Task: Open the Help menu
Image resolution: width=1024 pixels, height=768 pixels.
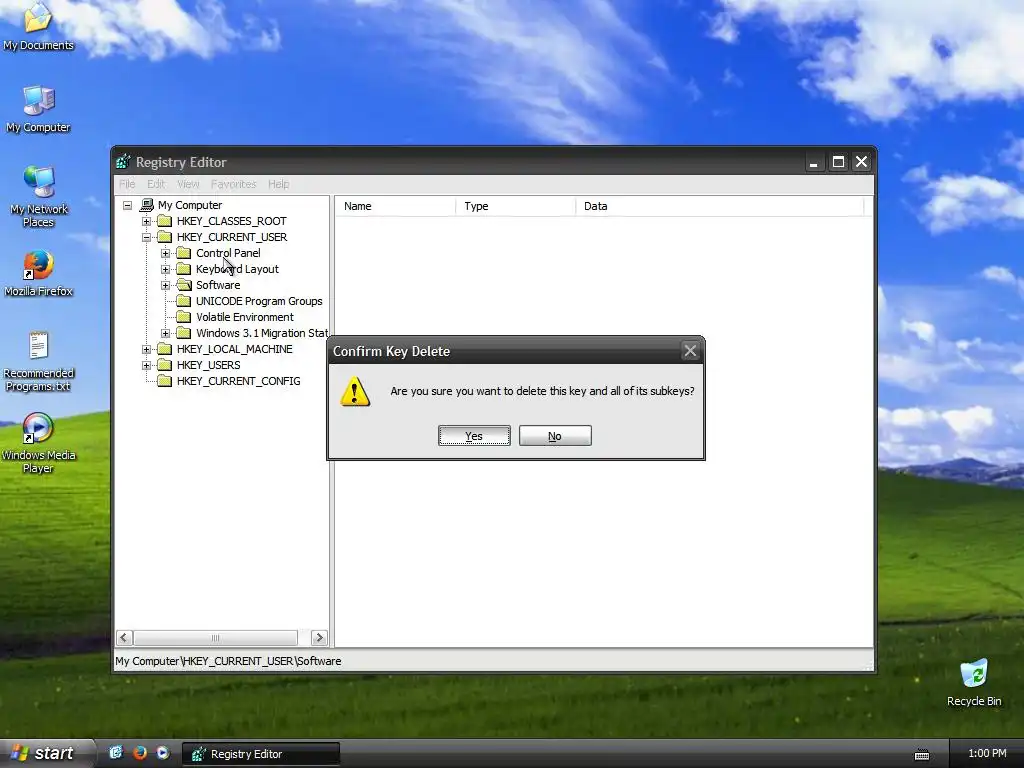Action: (x=279, y=184)
